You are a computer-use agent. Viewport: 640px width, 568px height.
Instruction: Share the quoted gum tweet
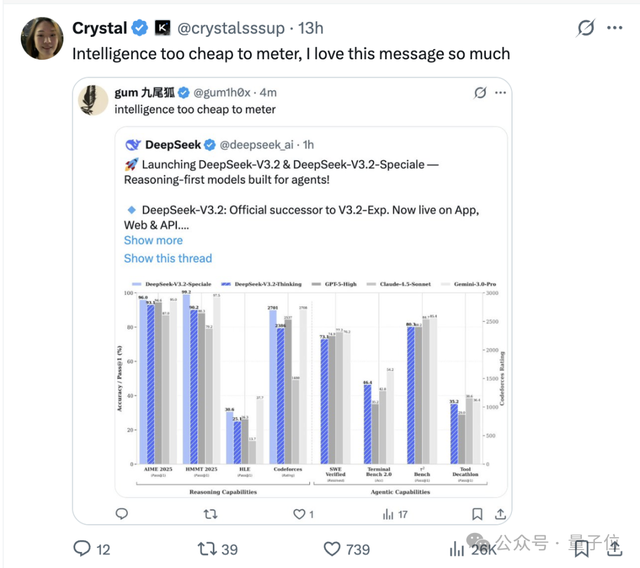500,514
